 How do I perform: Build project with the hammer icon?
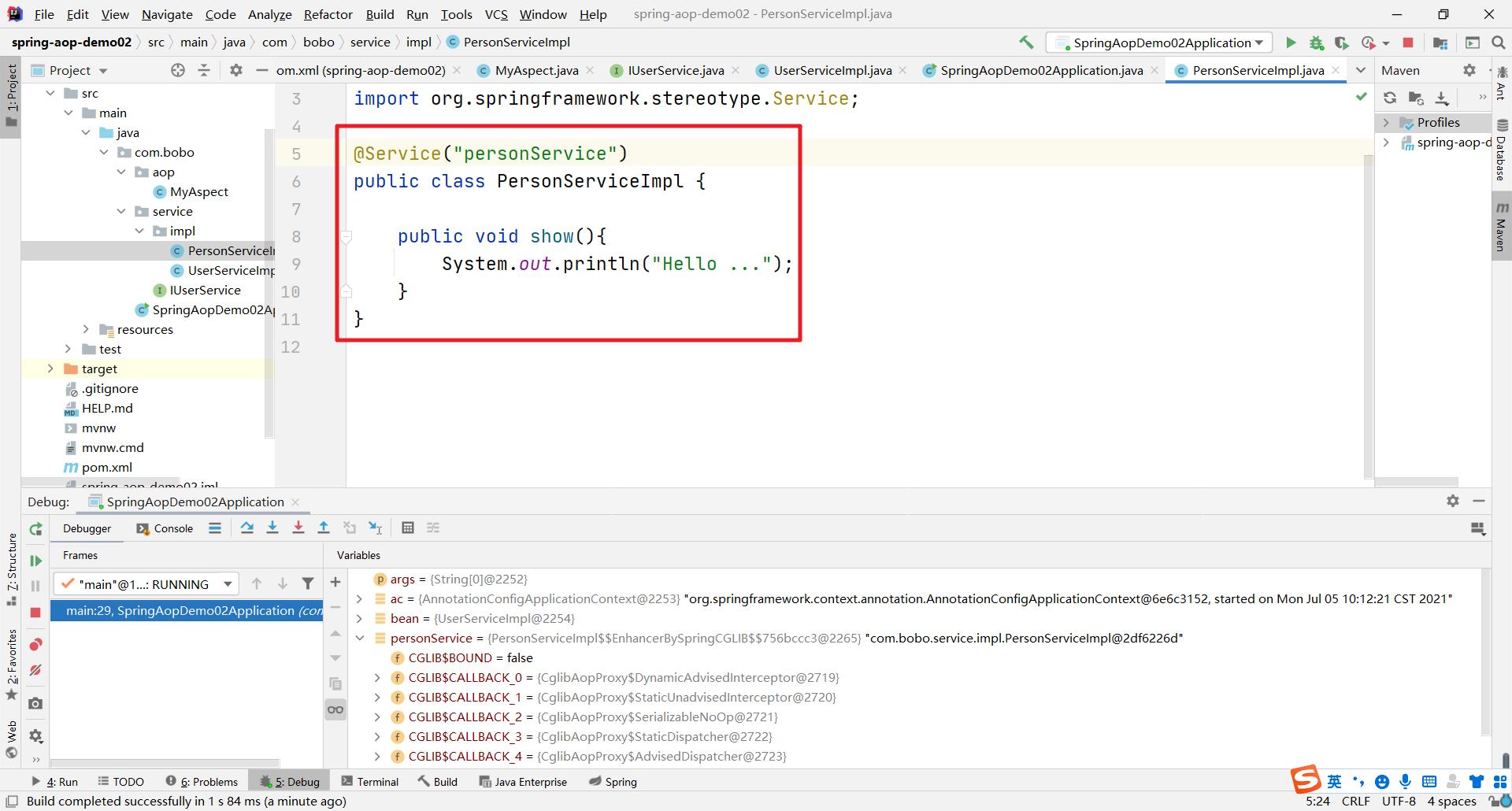pyautogui.click(x=1026, y=43)
